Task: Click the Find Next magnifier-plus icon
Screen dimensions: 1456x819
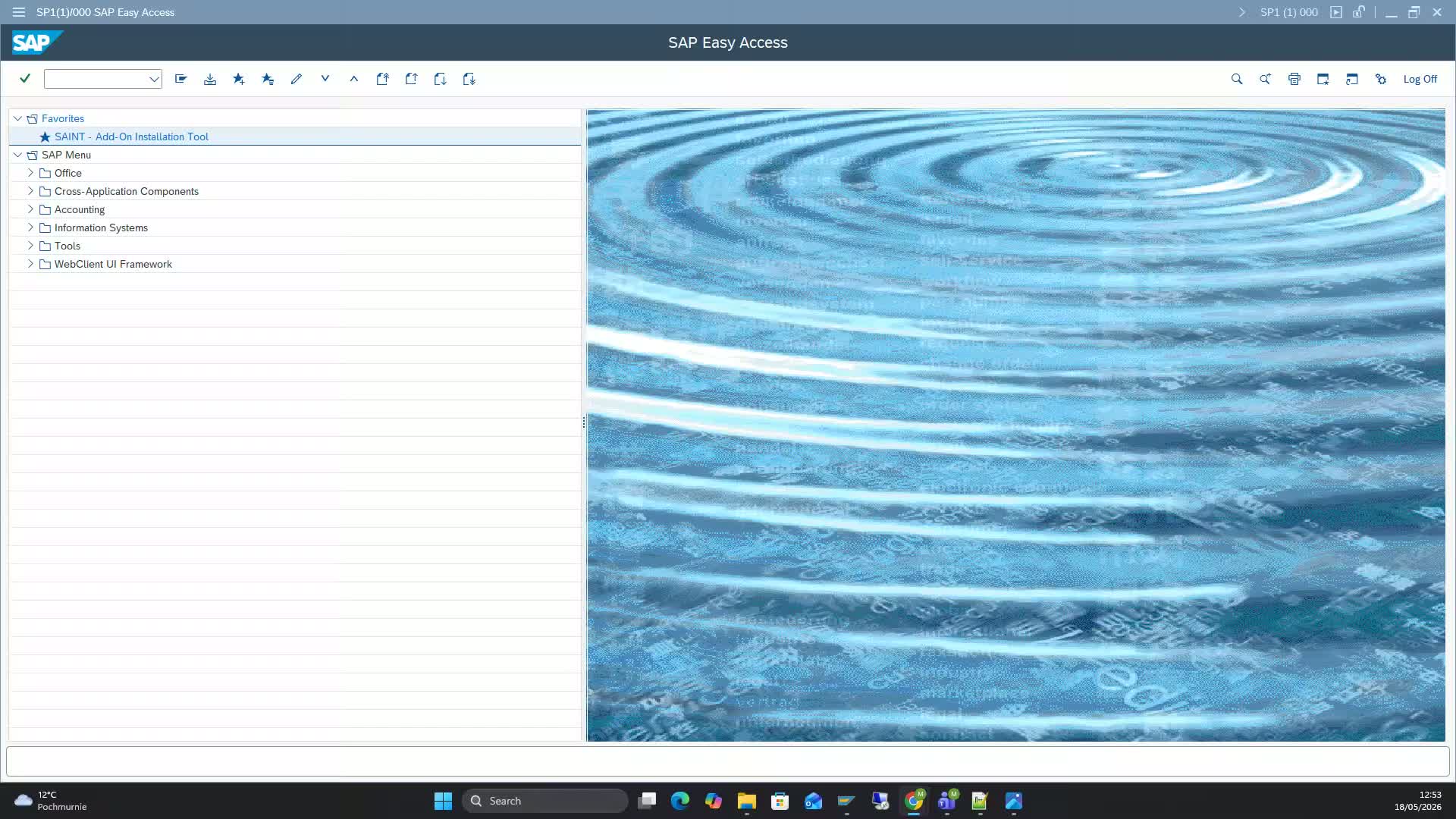Action: tap(1266, 79)
